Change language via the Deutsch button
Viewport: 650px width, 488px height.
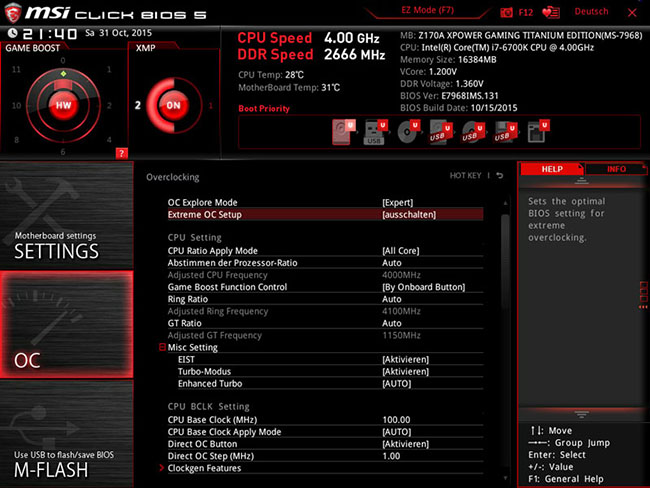point(591,12)
